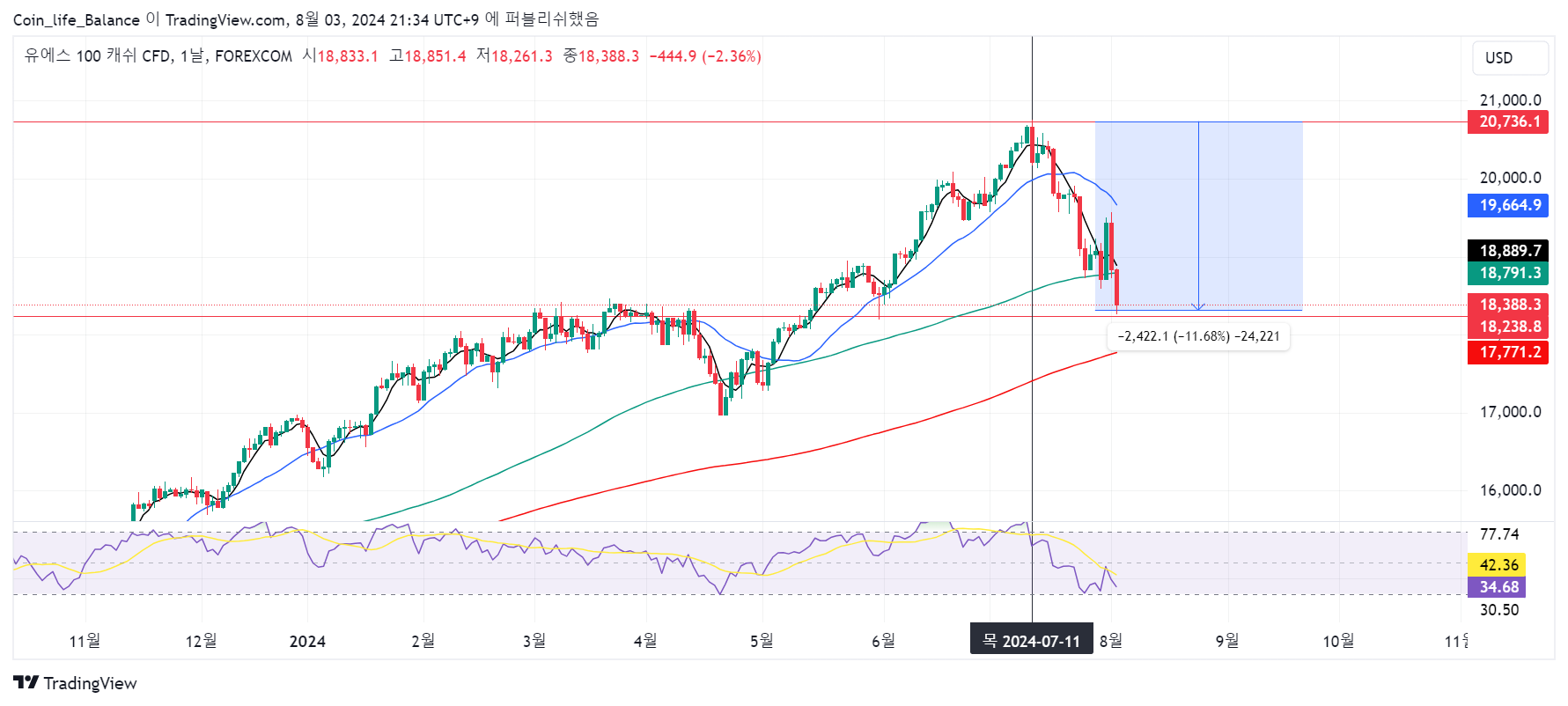Viewport: 1568px width, 706px height.
Task: Click the measurement tooltip showing −11.68%
Action: [x=1198, y=336]
